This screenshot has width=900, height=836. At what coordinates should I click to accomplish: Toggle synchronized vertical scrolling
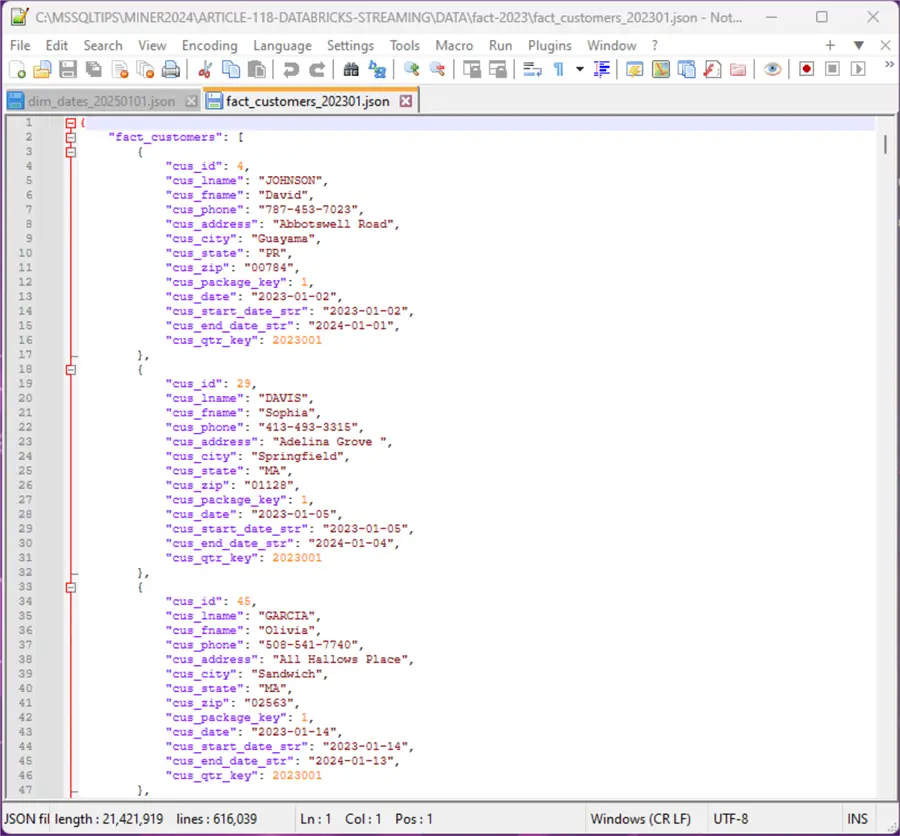472,69
